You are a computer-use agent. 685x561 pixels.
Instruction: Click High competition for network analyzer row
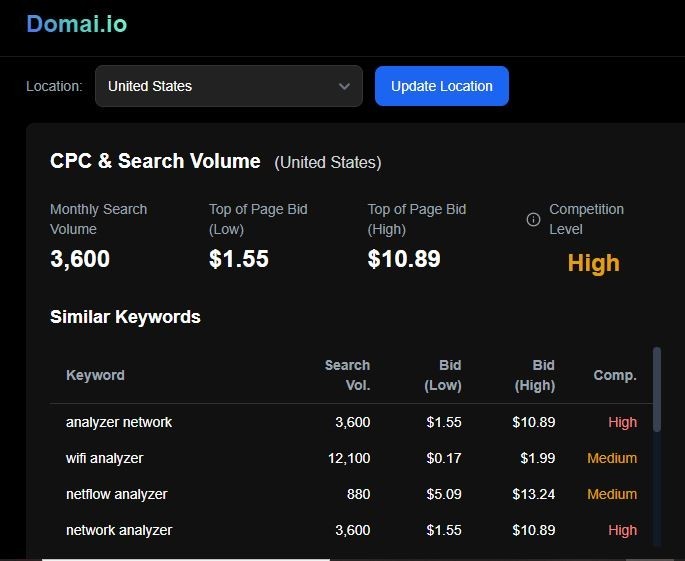623,530
